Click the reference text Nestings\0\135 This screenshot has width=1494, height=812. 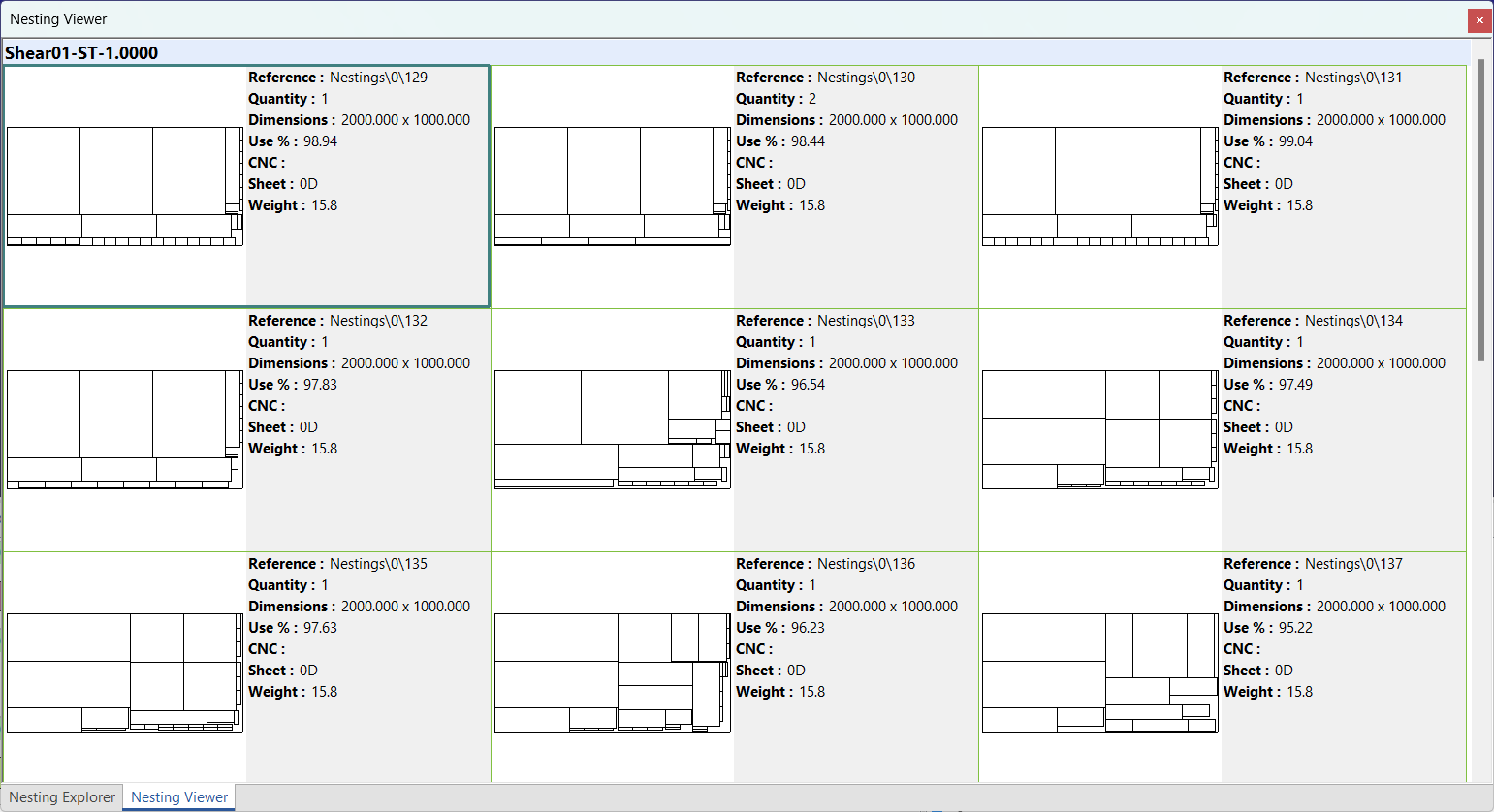(x=378, y=564)
